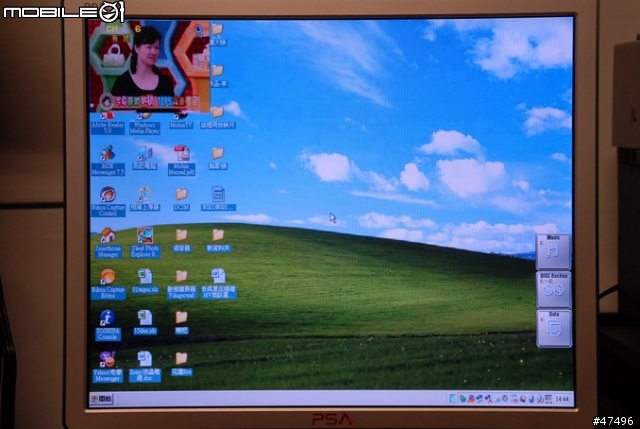The image size is (640, 429).
Task: Select the folder at the TV window's bottom-right corner
Action: [x=218, y=117]
